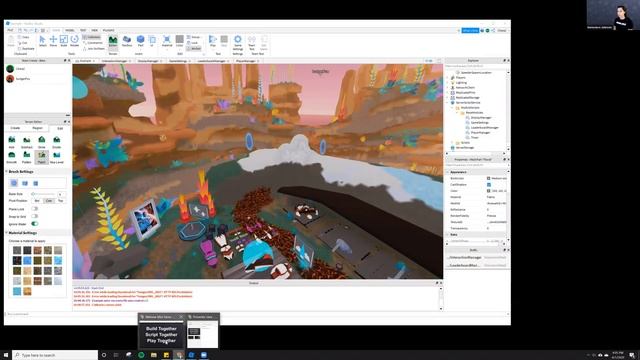
Task: Open the Color picker in the ribbon
Action: click(180, 41)
